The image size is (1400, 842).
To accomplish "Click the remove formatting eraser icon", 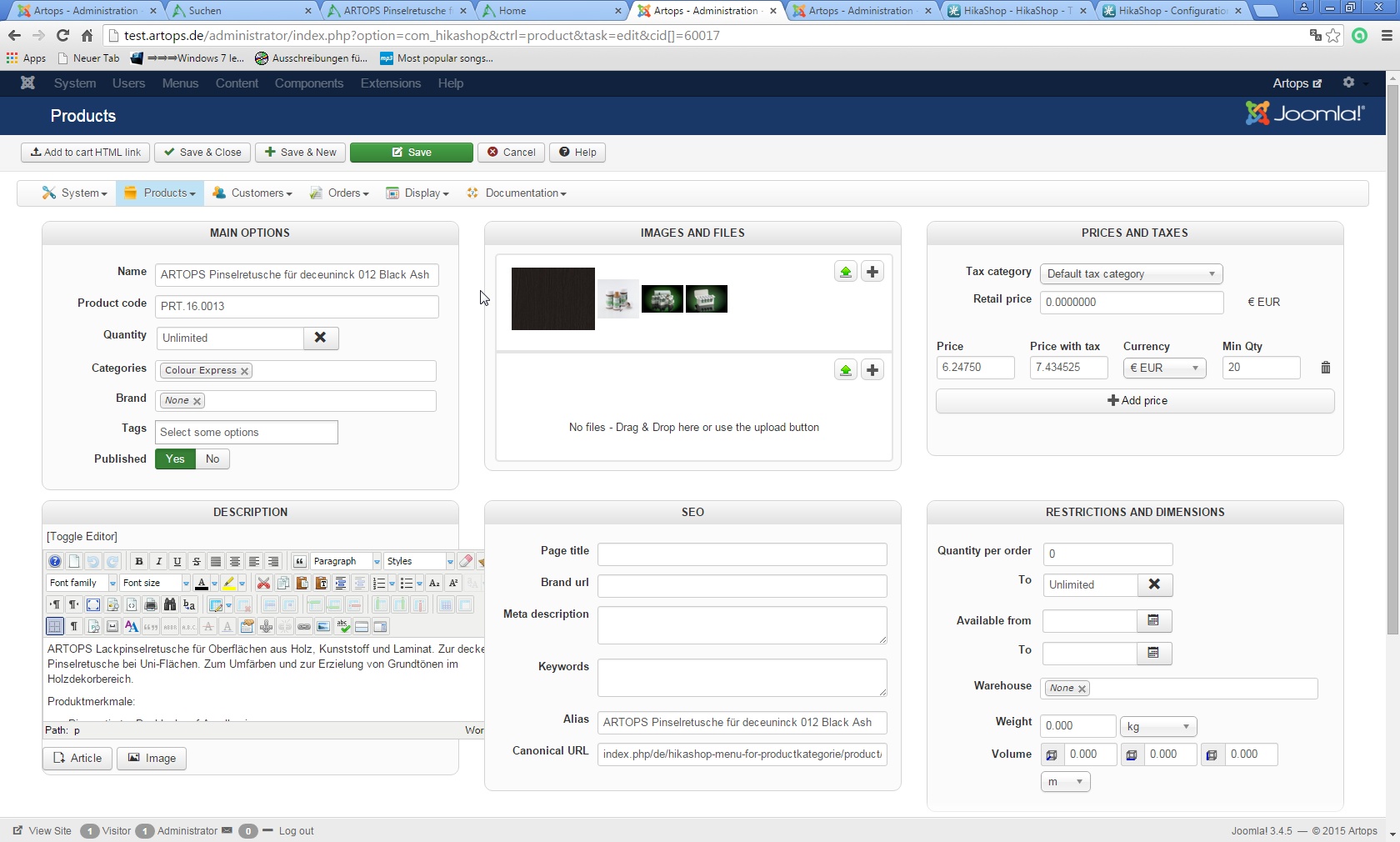I will 466,561.
